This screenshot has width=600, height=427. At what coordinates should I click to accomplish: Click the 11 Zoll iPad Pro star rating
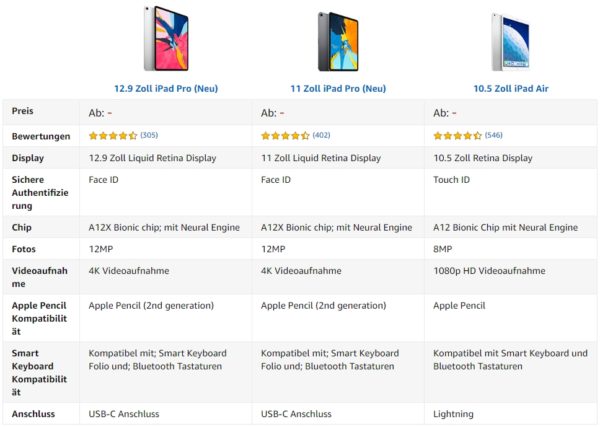(285, 135)
